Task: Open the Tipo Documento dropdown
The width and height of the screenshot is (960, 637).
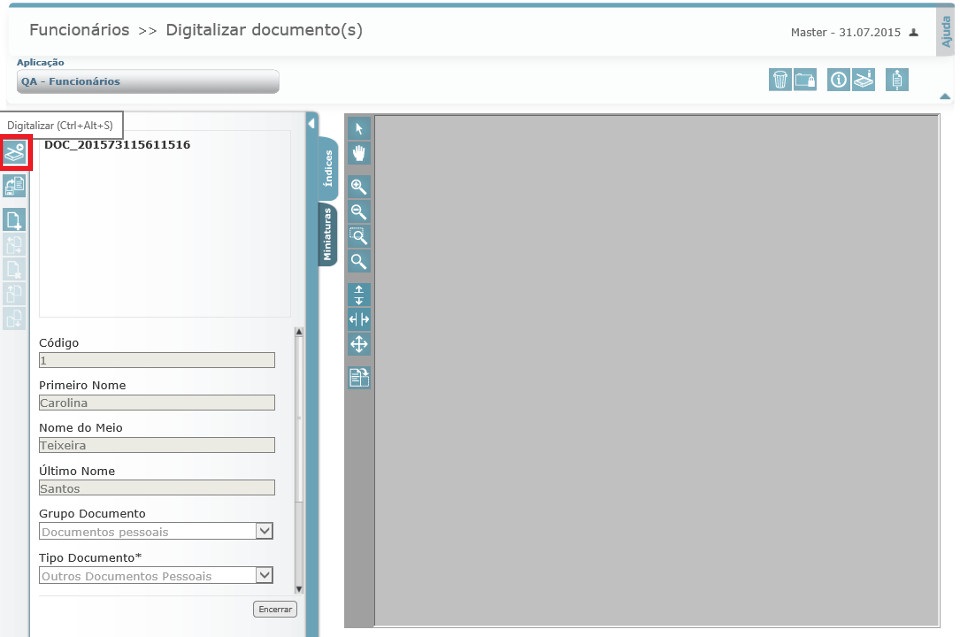Action: (266, 575)
